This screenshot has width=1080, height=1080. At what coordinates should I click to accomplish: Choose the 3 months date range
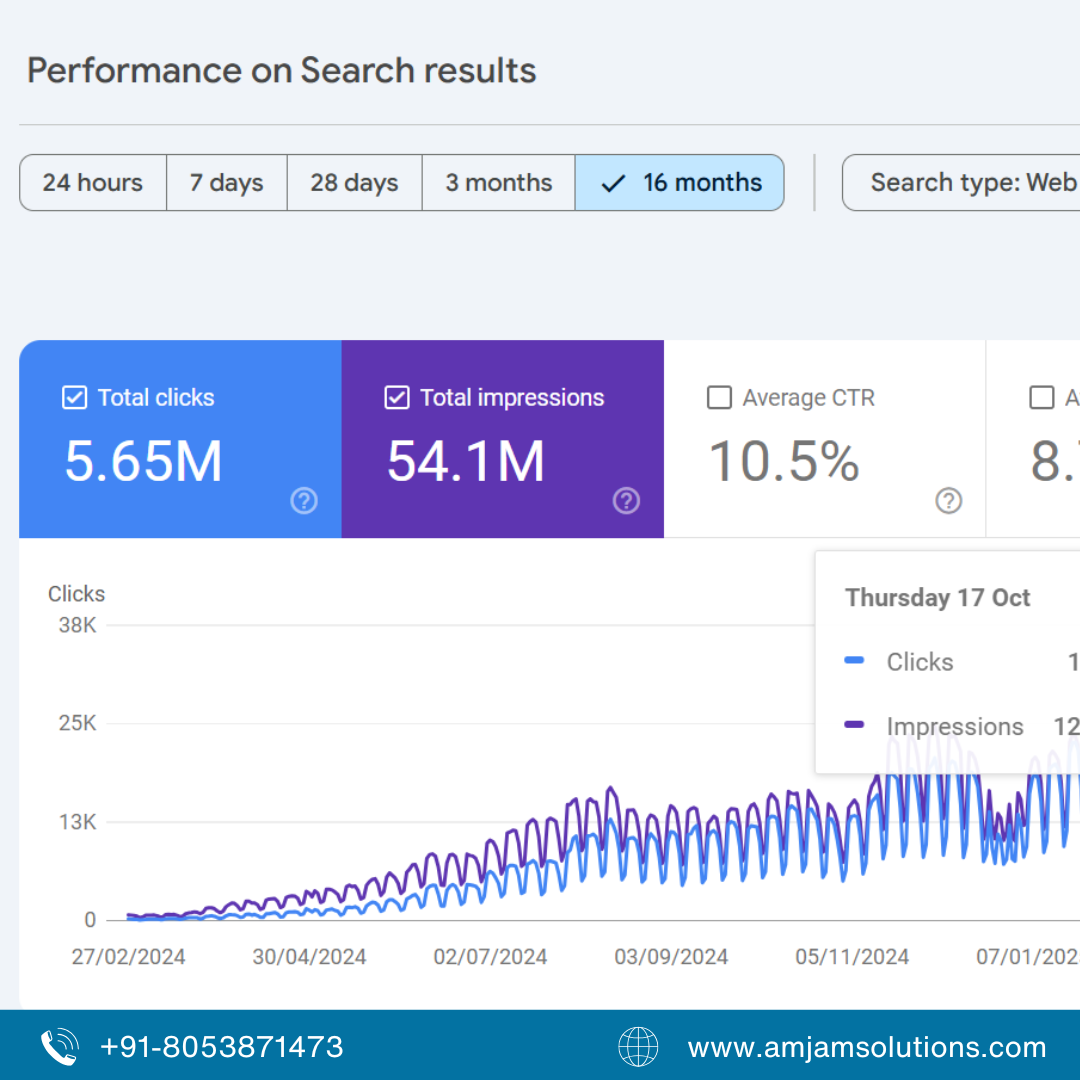point(498,183)
